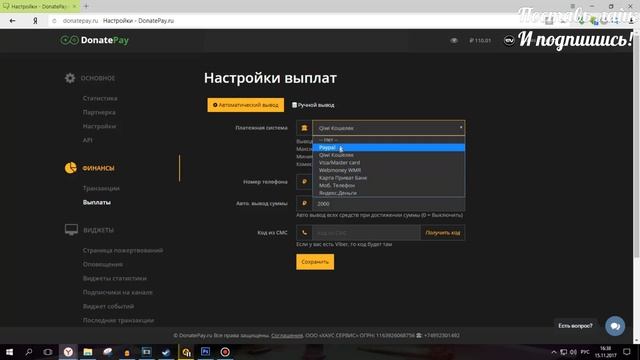Open Task View from the taskbar
This screenshot has width=640, height=360.
tap(48, 352)
